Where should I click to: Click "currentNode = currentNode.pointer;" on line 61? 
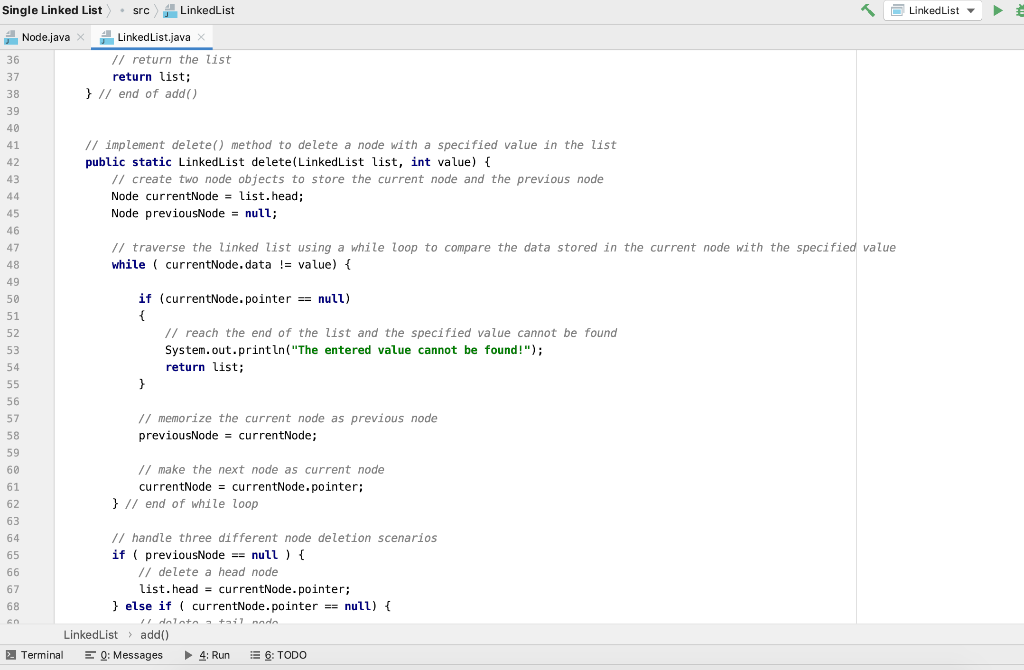point(251,487)
